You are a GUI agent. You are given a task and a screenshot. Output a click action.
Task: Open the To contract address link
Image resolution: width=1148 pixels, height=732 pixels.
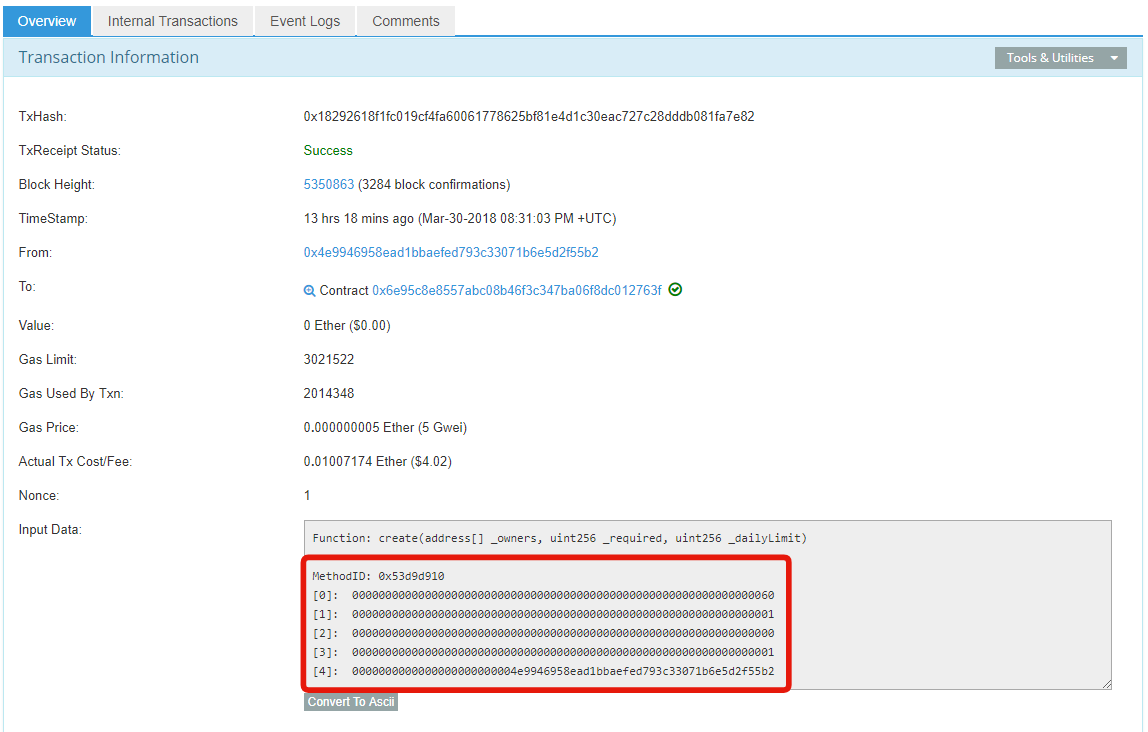pyautogui.click(x=516, y=290)
